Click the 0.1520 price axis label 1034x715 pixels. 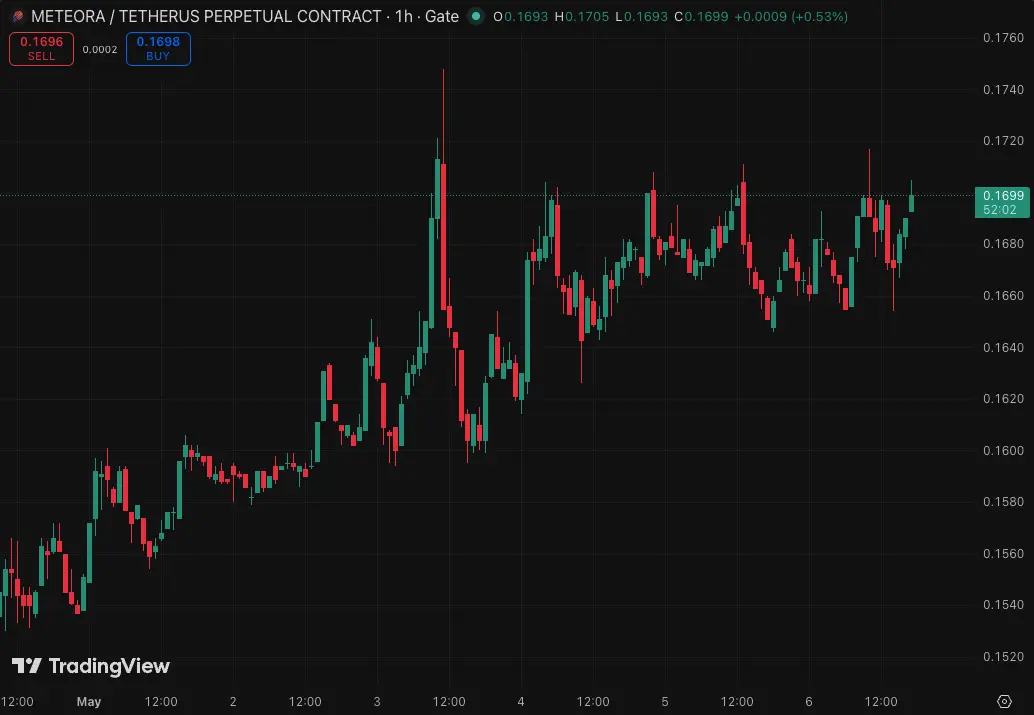(1003, 656)
